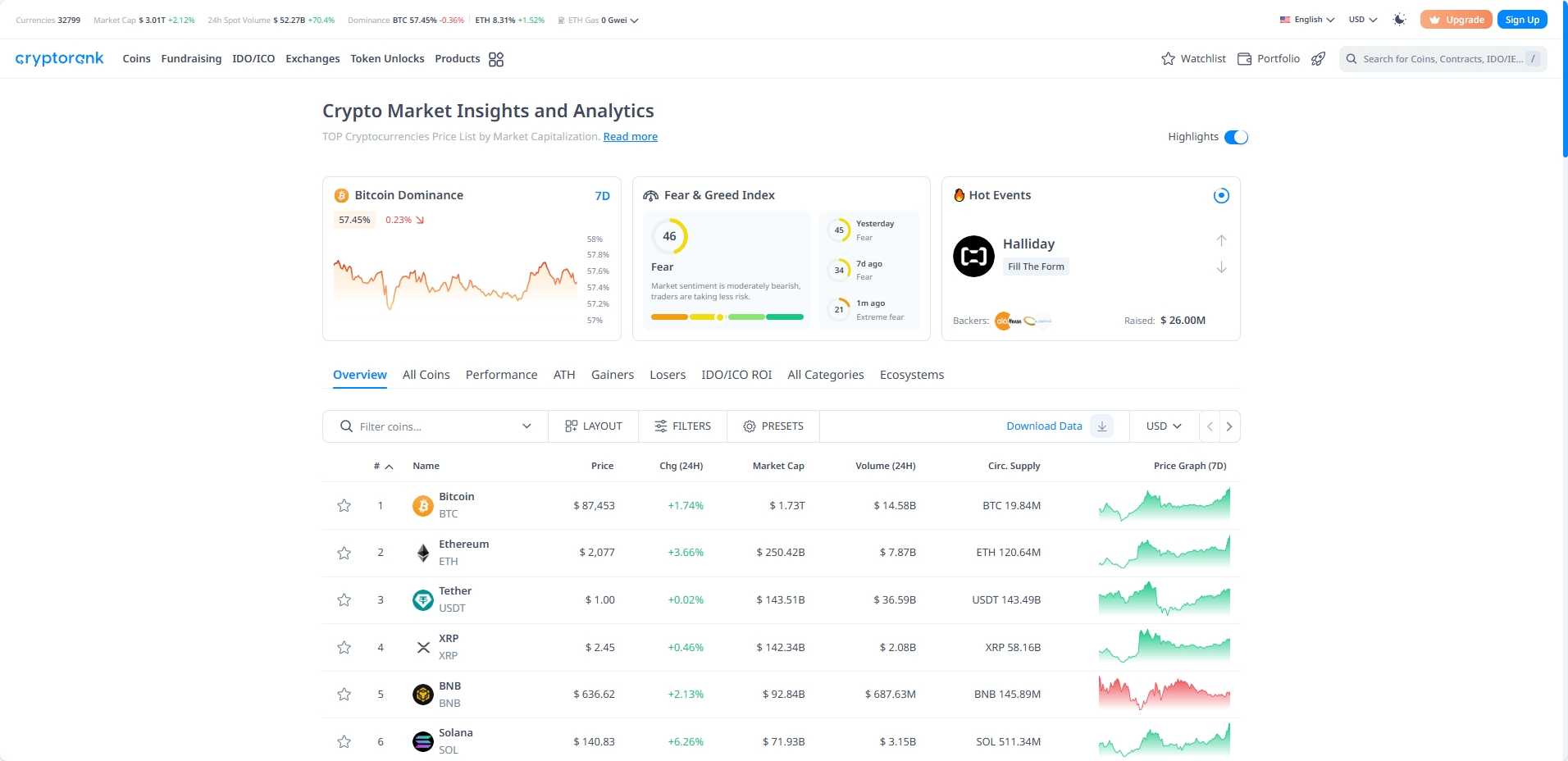Click the Sign Up button
This screenshot has height=761, width=1568.
click(1522, 19)
